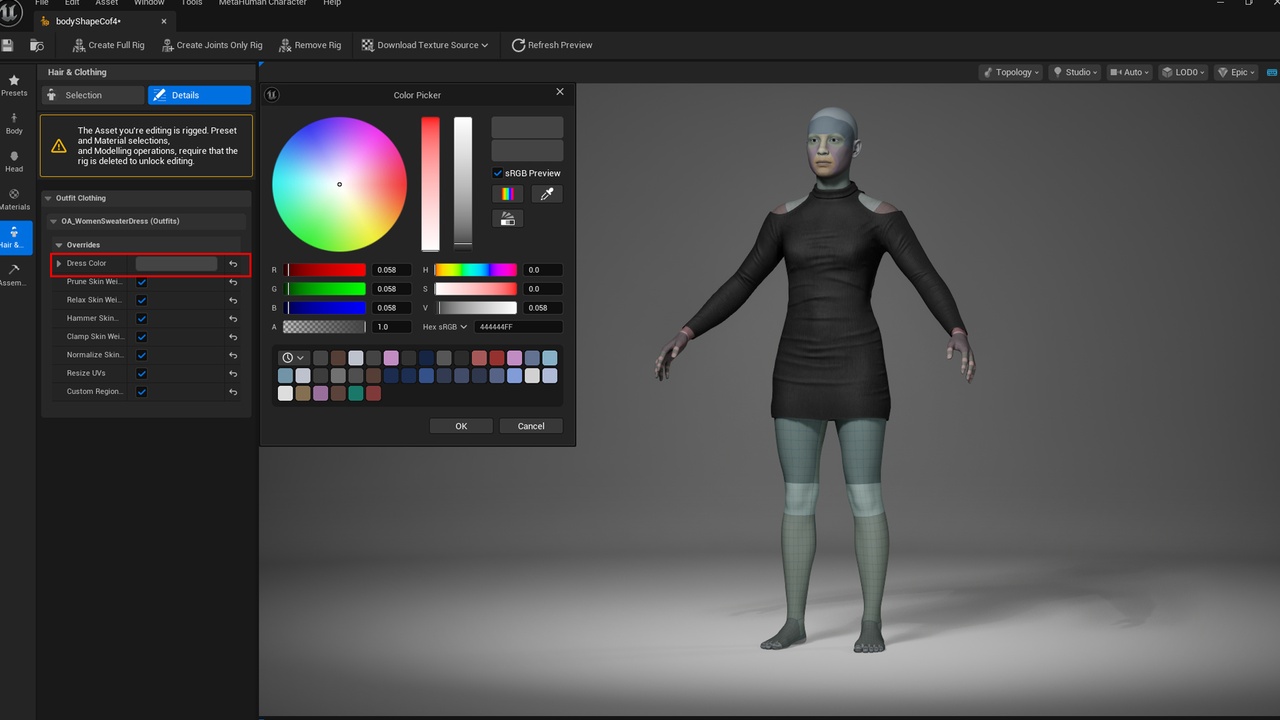Reset Prune Skin Weights to default
This screenshot has height=720, width=1280.
coord(233,282)
